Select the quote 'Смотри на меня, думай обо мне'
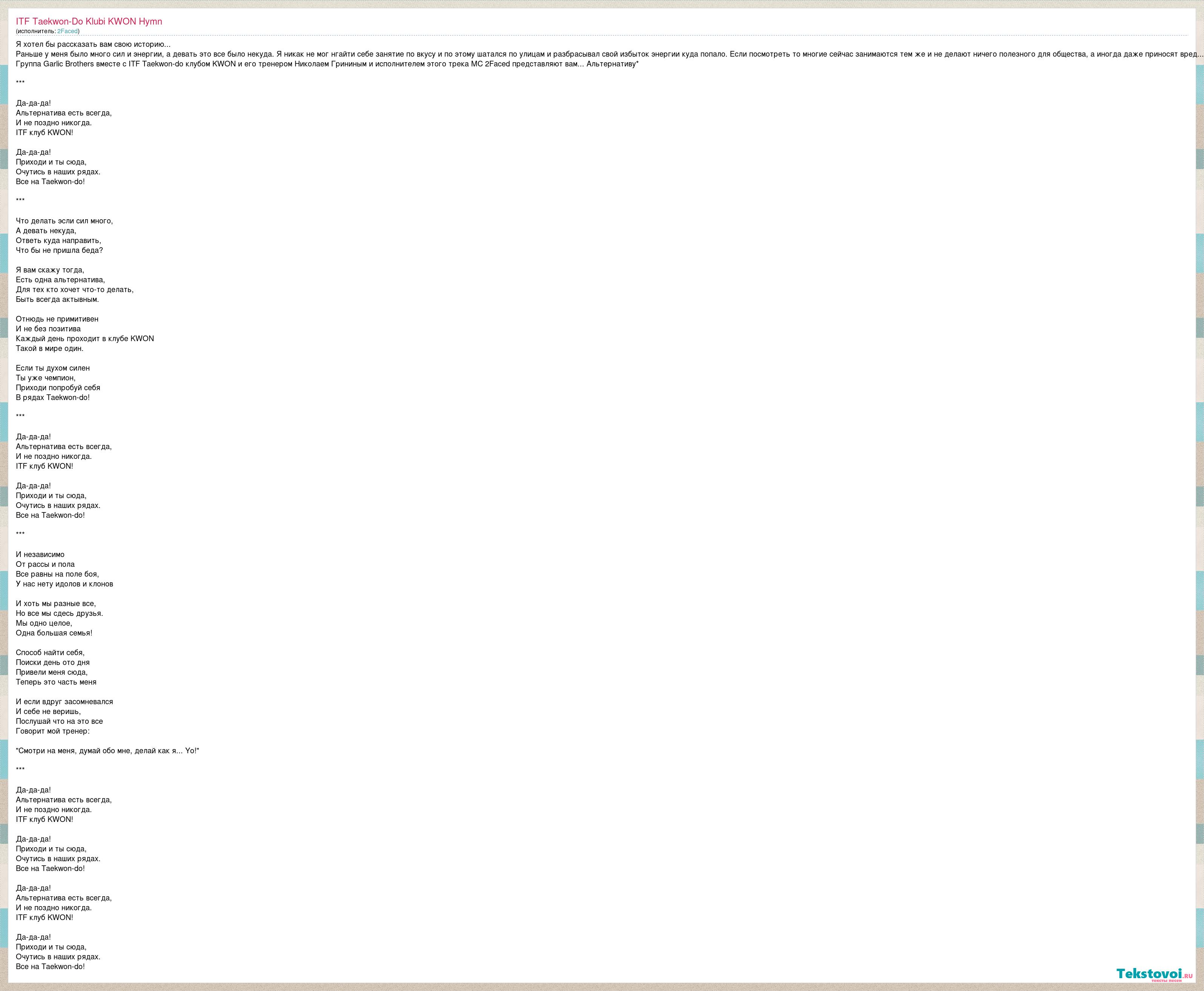This screenshot has height=991, width=1204. [x=108, y=751]
